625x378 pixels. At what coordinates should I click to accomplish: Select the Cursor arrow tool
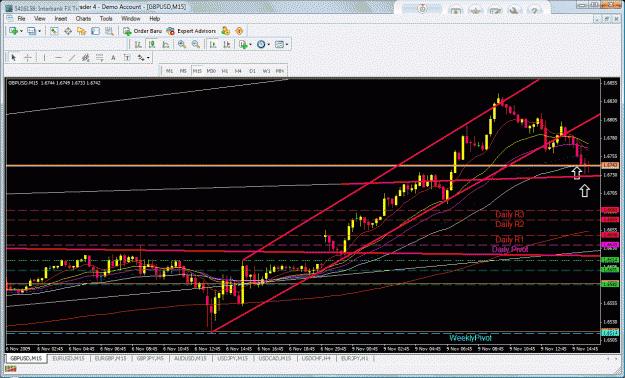14,58
